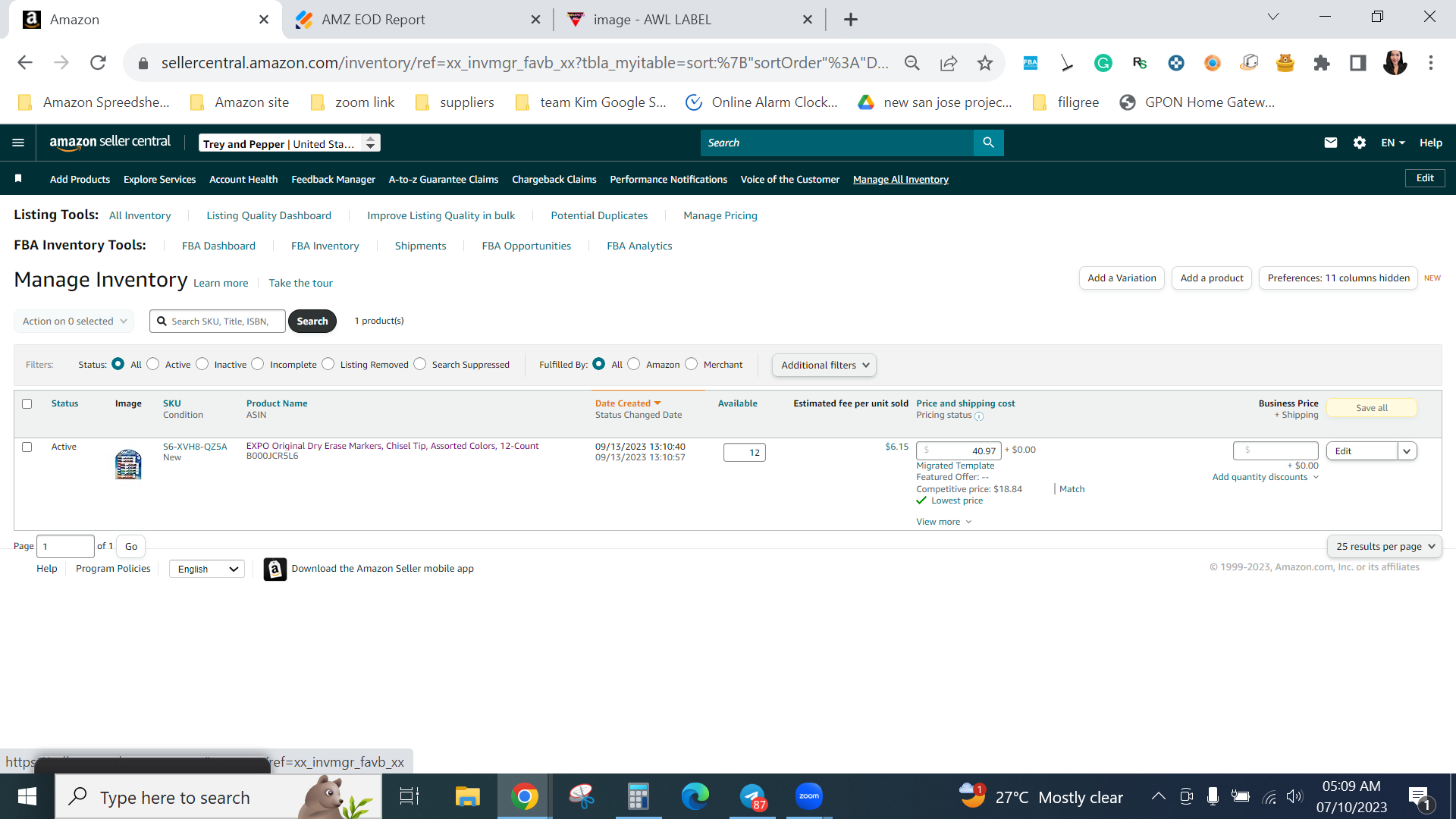Open the Action on 0 selected dropdown

click(x=74, y=321)
